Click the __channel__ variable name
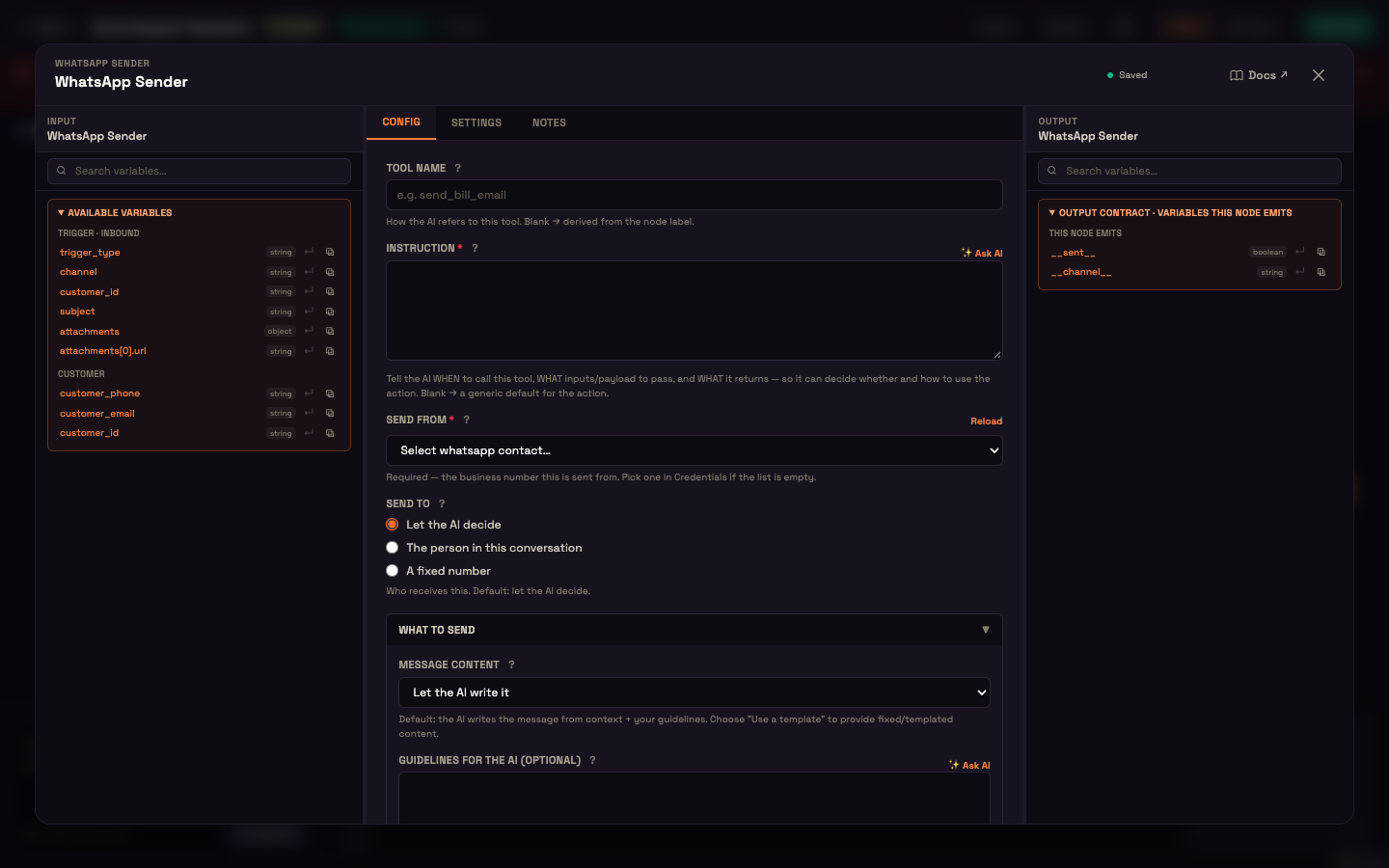The width and height of the screenshot is (1389, 868). coord(1081,272)
